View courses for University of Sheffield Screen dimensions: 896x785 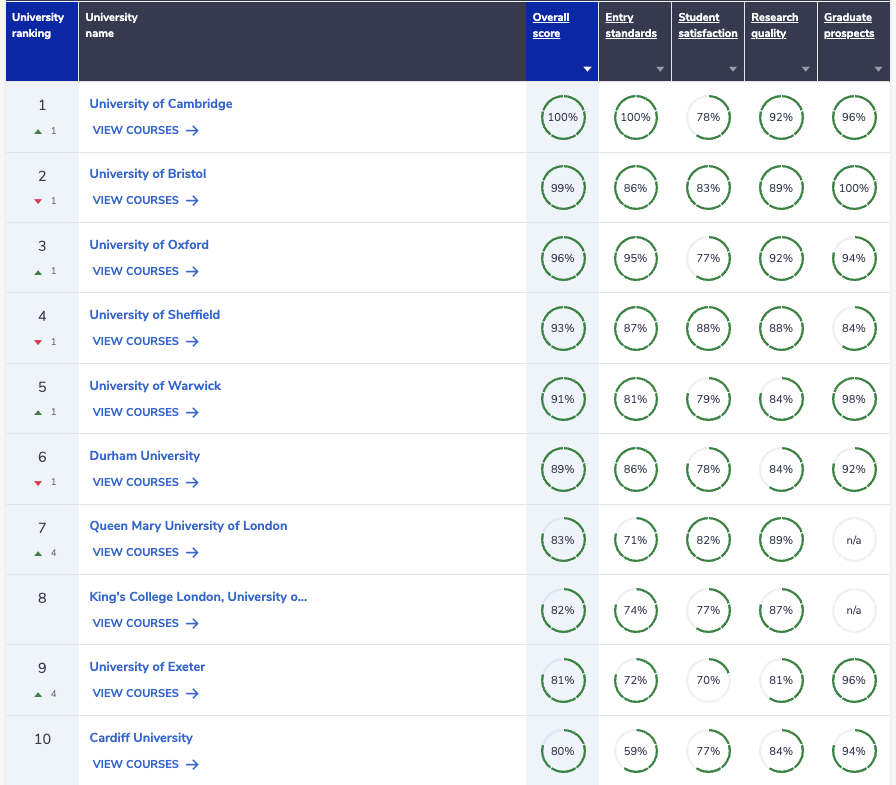pos(145,341)
